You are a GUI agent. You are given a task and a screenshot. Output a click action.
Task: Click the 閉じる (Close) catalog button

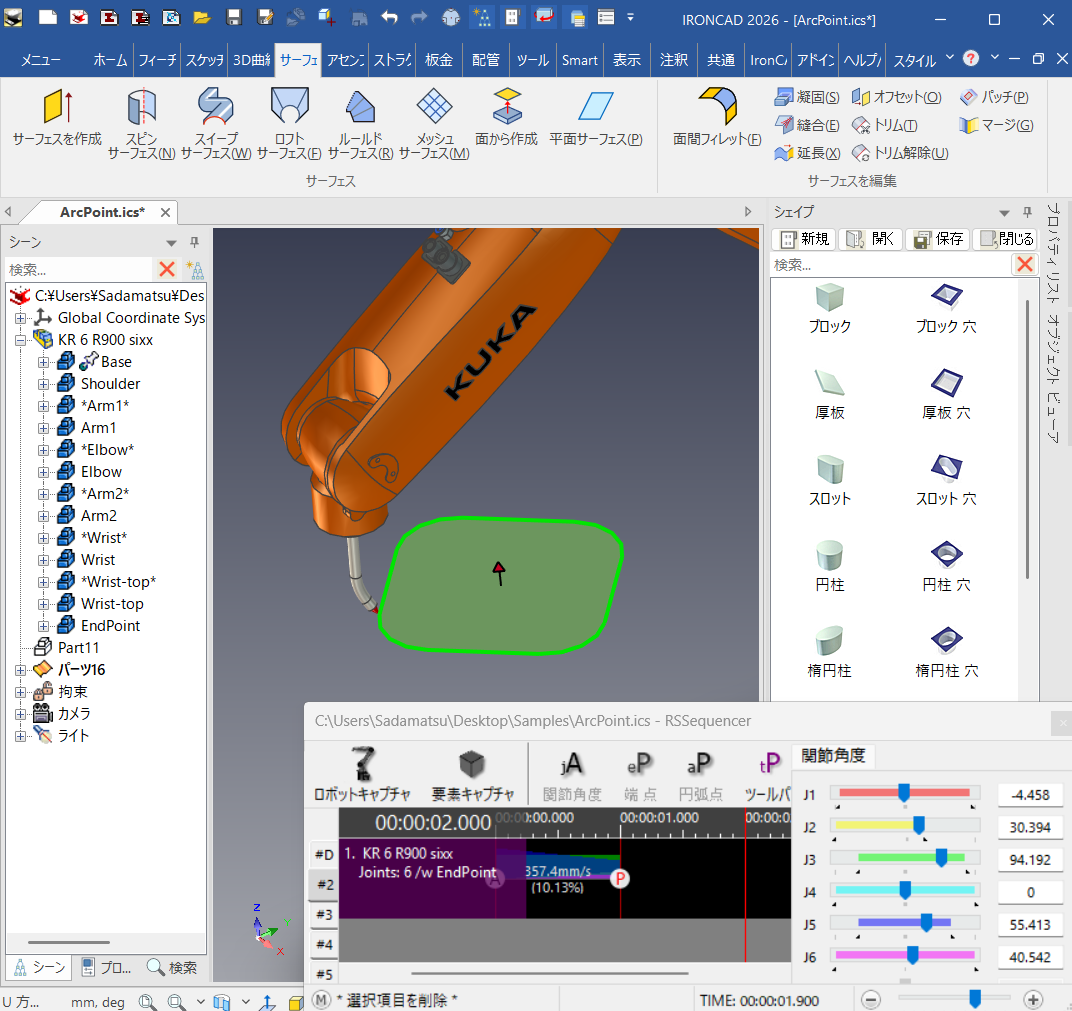(1006, 239)
